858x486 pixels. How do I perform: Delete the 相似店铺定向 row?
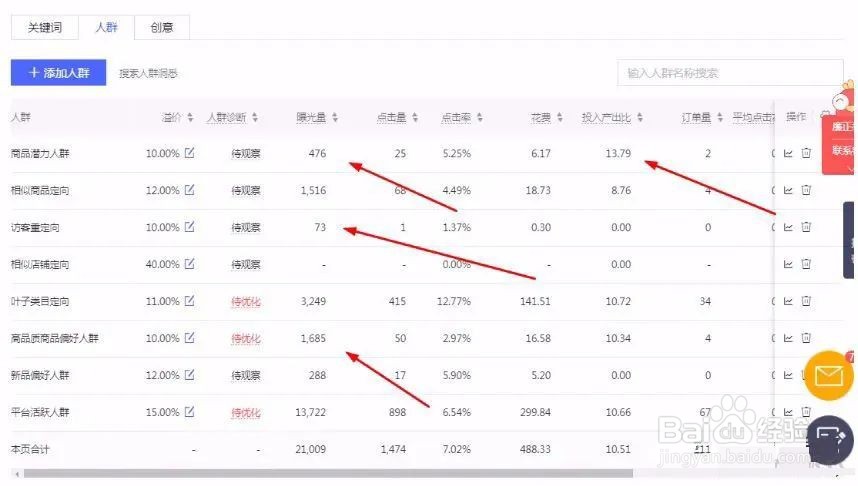(x=806, y=264)
